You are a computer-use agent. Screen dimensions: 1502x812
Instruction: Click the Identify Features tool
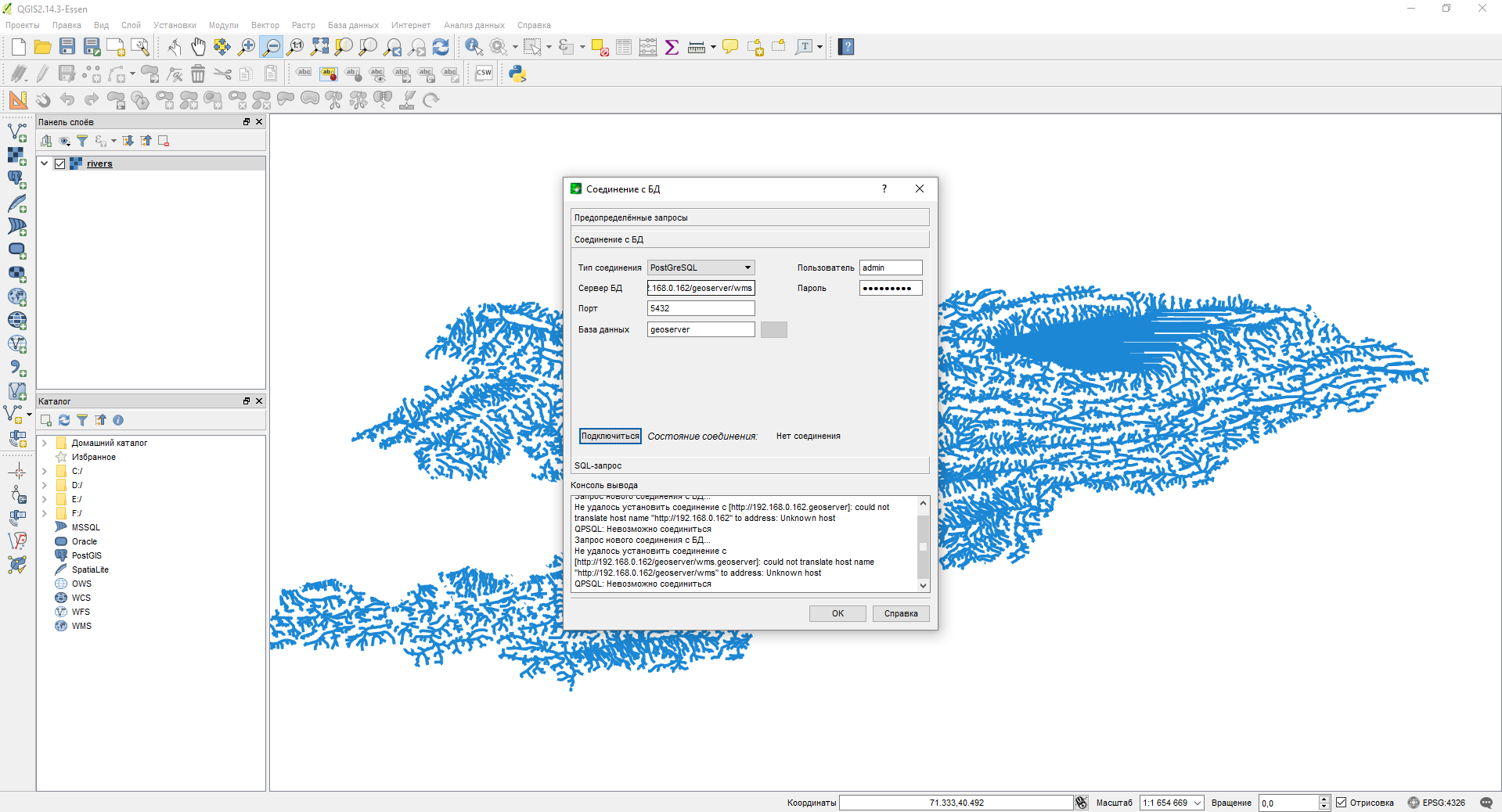coord(474,47)
